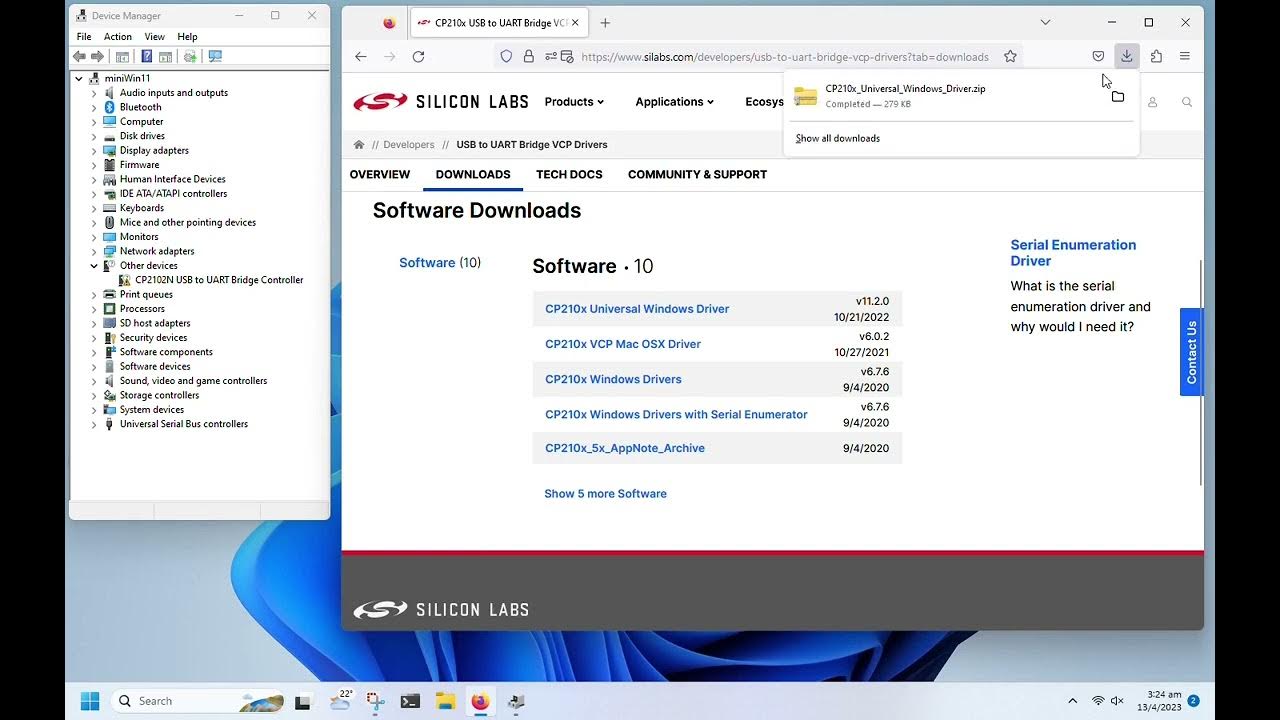
Task: Open the Firefox hamburger application menu
Action: coord(1185,57)
